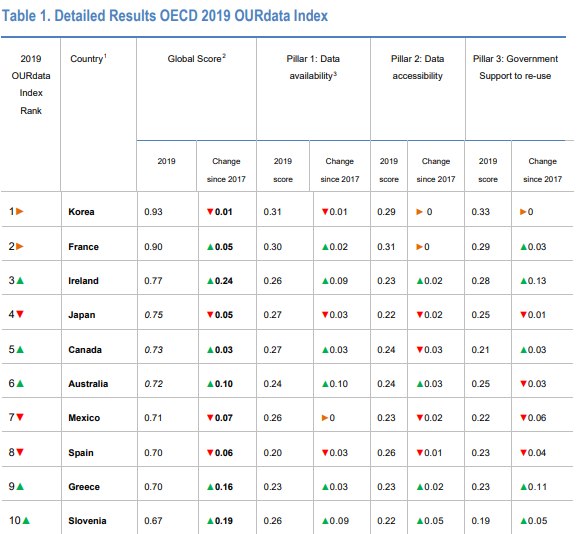
Task: Click Canada's Pillar 3 score 0.21
Action: 481,350
